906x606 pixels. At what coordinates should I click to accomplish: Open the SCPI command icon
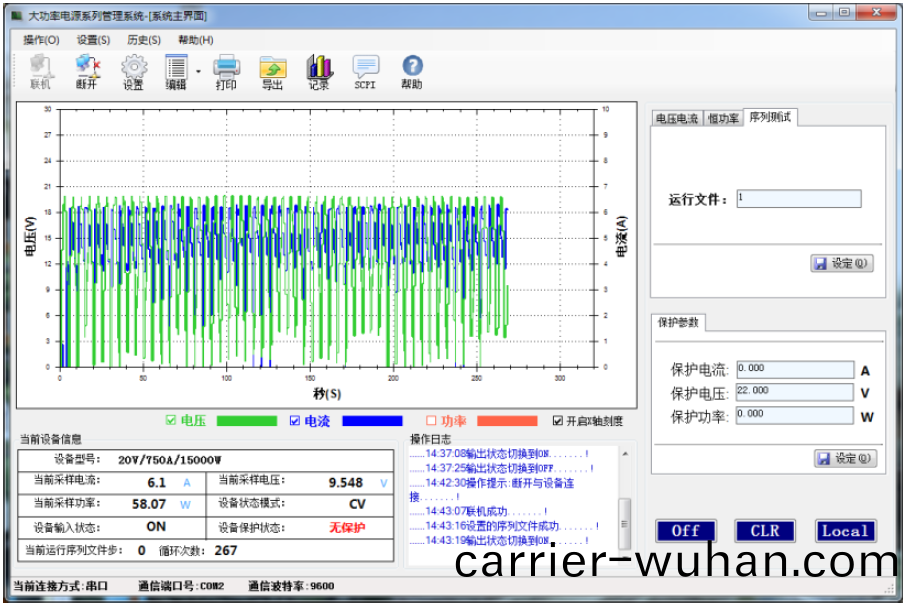(365, 72)
